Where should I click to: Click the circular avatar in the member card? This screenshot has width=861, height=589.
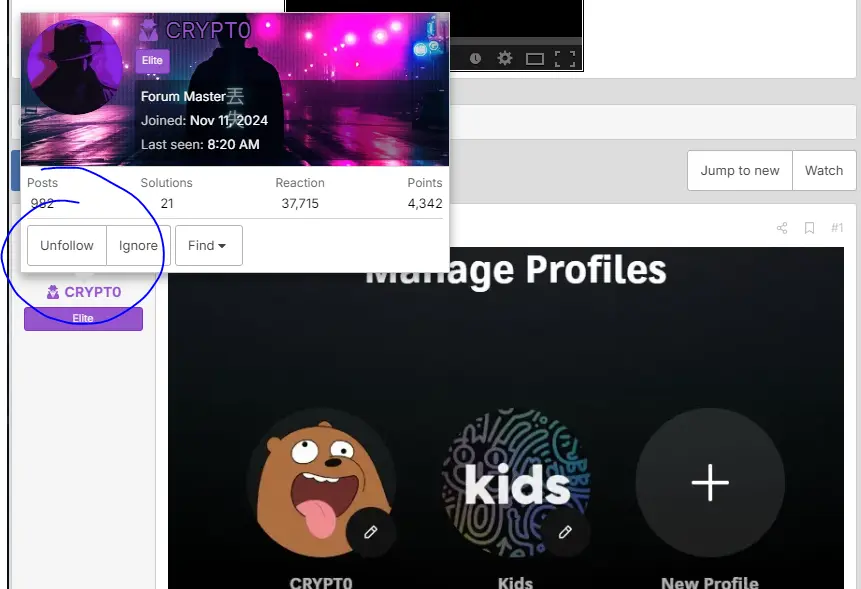point(75,67)
